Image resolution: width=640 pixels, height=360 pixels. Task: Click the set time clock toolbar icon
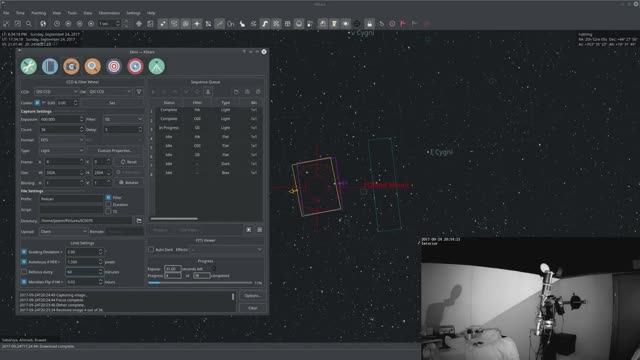[x=57, y=24]
